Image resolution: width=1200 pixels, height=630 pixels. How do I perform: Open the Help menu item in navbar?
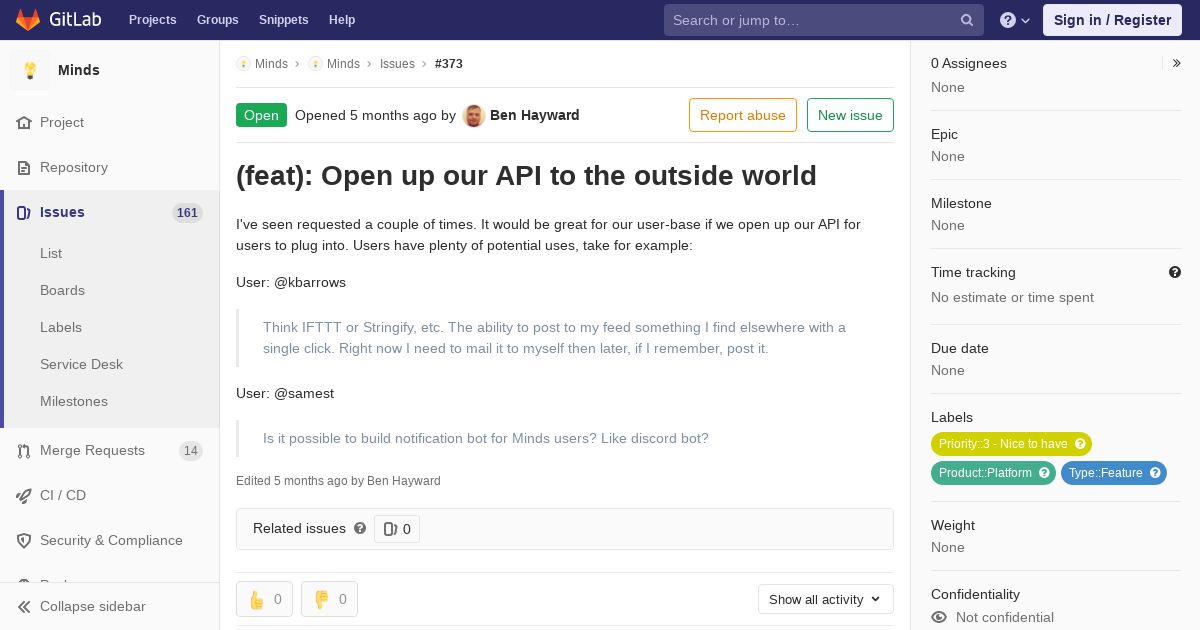(x=342, y=20)
